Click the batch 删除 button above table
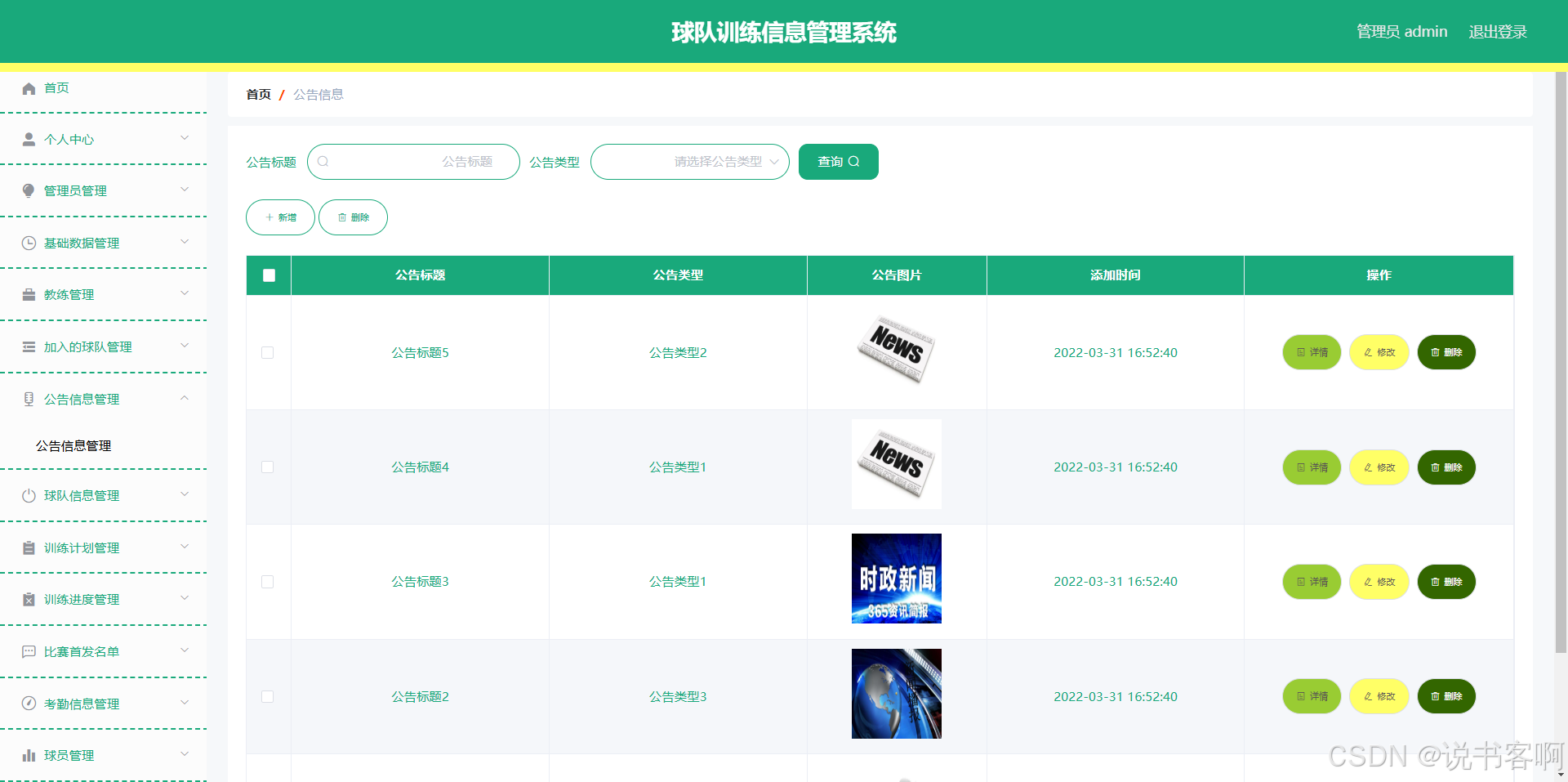Viewport: 1568px width, 782px height. [x=353, y=217]
